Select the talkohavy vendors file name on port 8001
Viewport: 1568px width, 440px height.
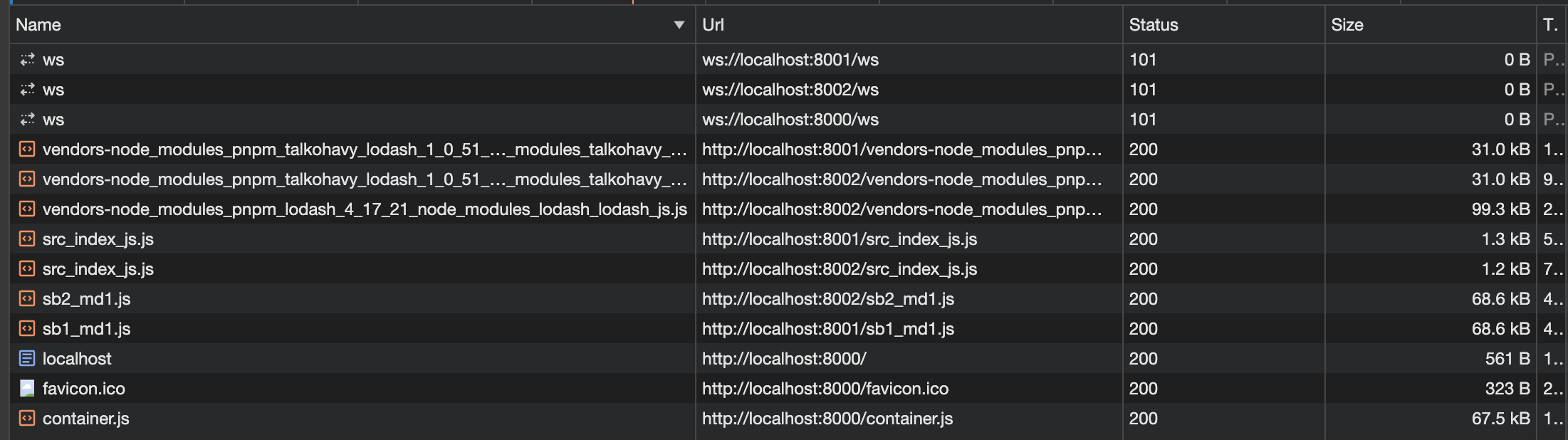[x=365, y=150]
